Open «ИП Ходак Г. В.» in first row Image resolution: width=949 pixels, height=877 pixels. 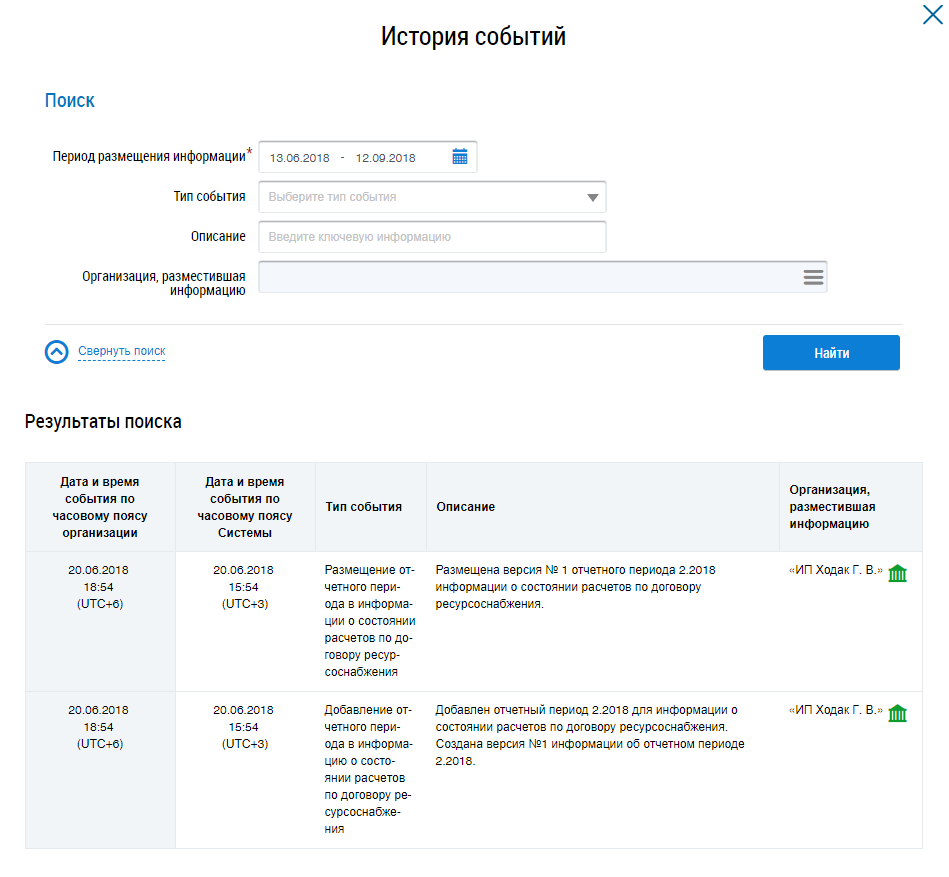[835, 571]
